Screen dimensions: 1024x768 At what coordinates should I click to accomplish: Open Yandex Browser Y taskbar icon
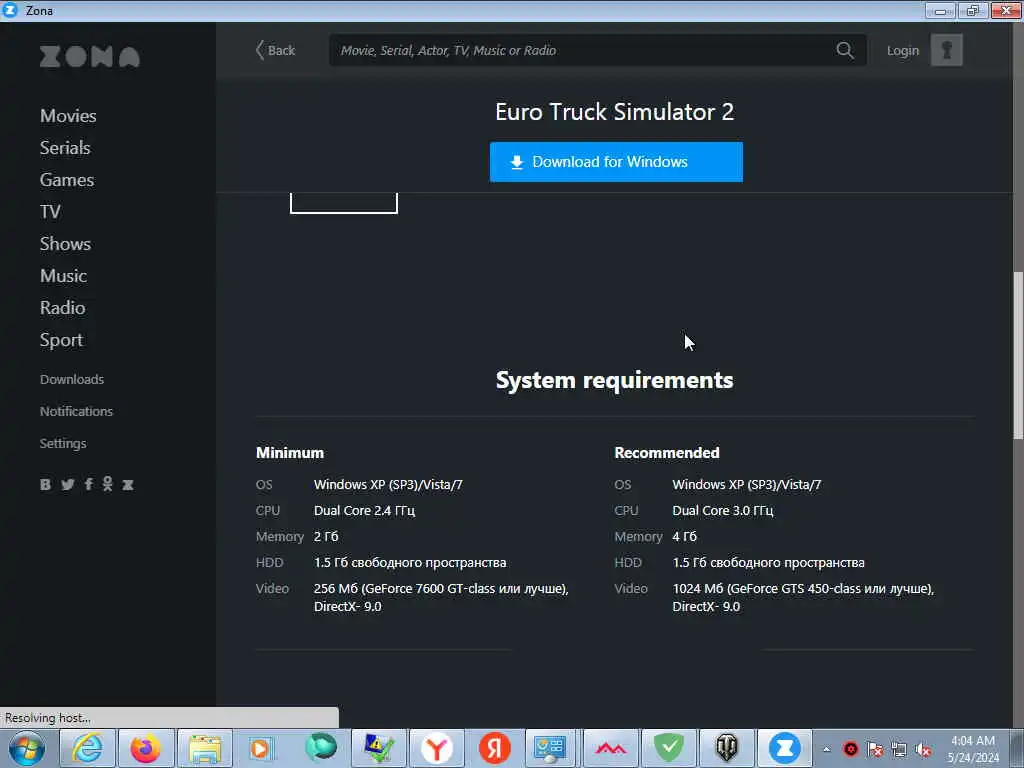coord(437,748)
